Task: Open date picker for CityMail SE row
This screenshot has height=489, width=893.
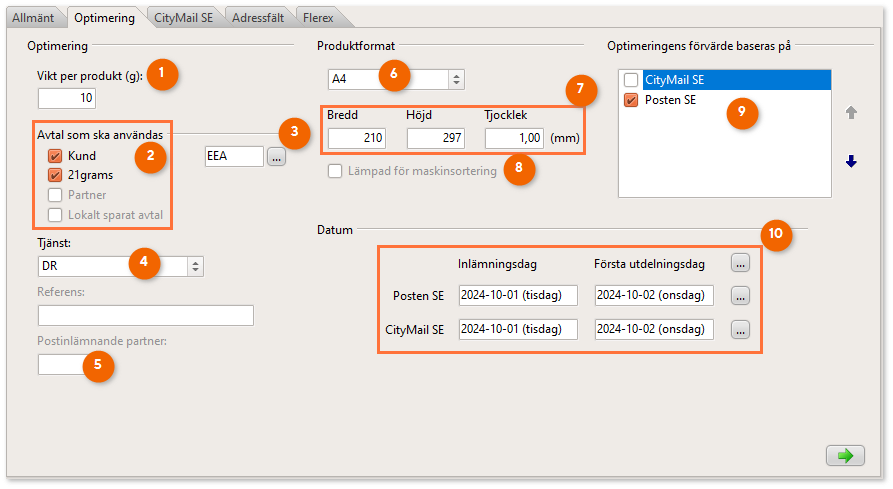Action: click(740, 330)
